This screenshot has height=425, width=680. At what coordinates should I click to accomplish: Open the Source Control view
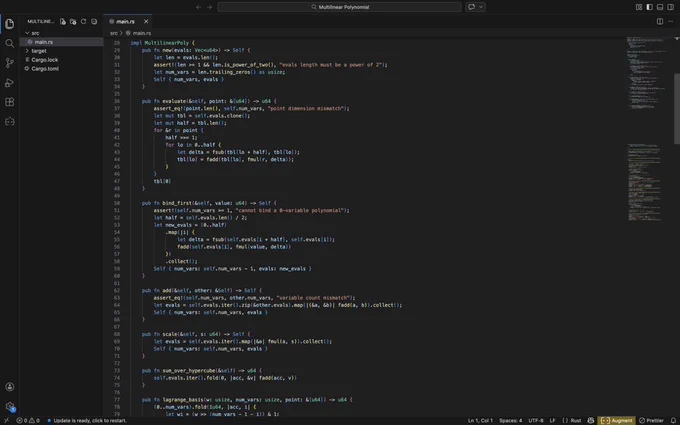pos(10,63)
